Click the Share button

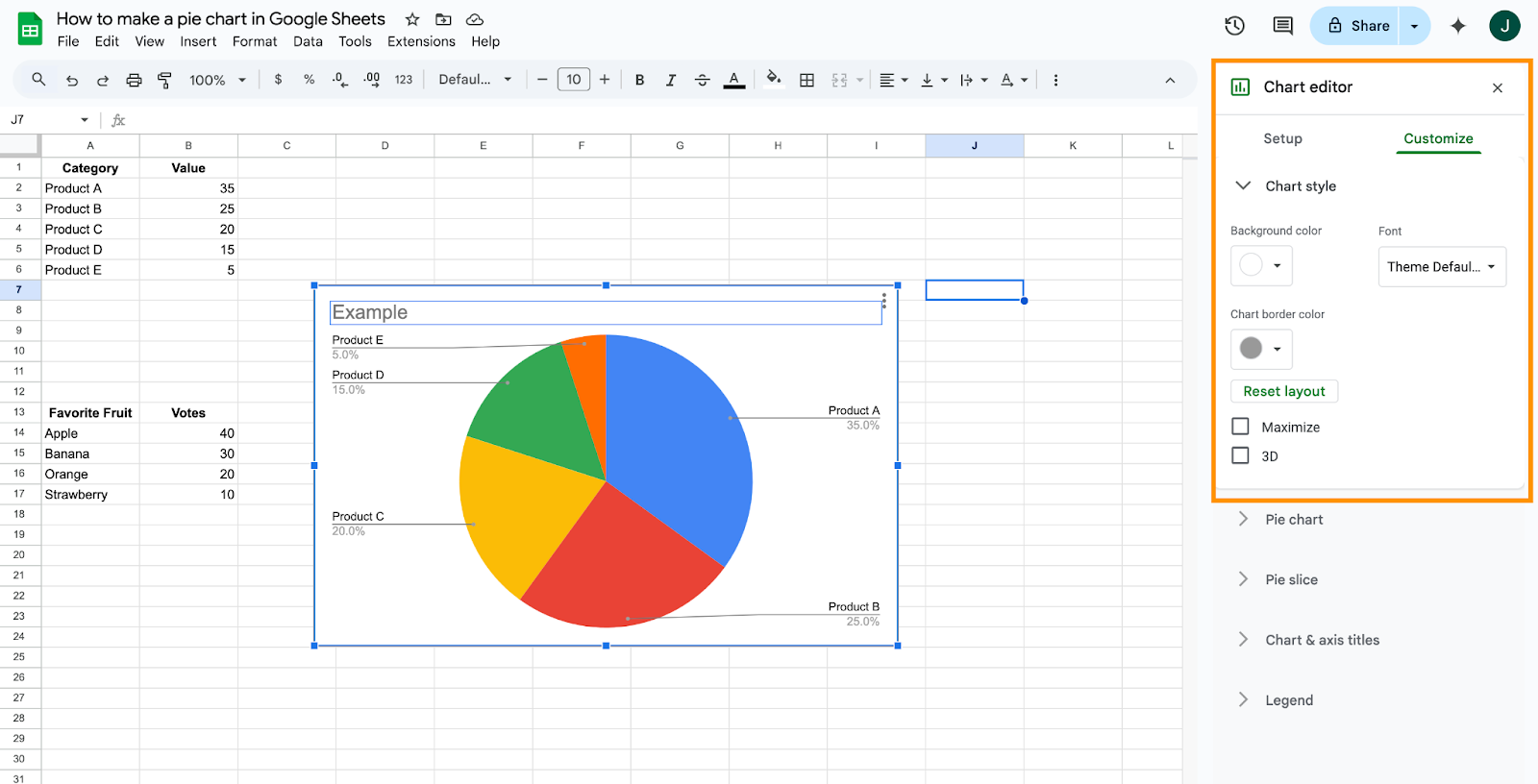click(x=1358, y=26)
